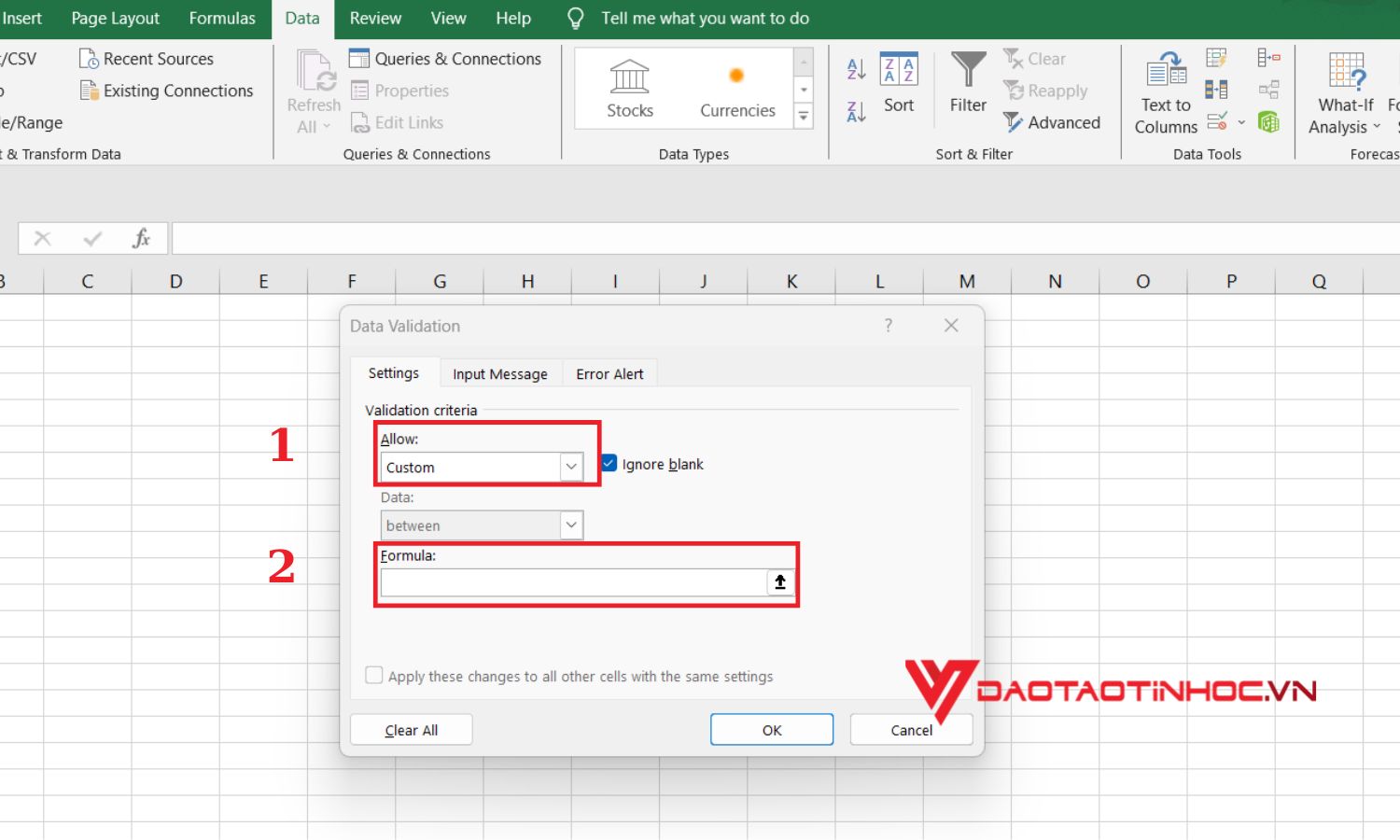1400x840 pixels.
Task: Confirm validation with the OK button
Action: 771,729
